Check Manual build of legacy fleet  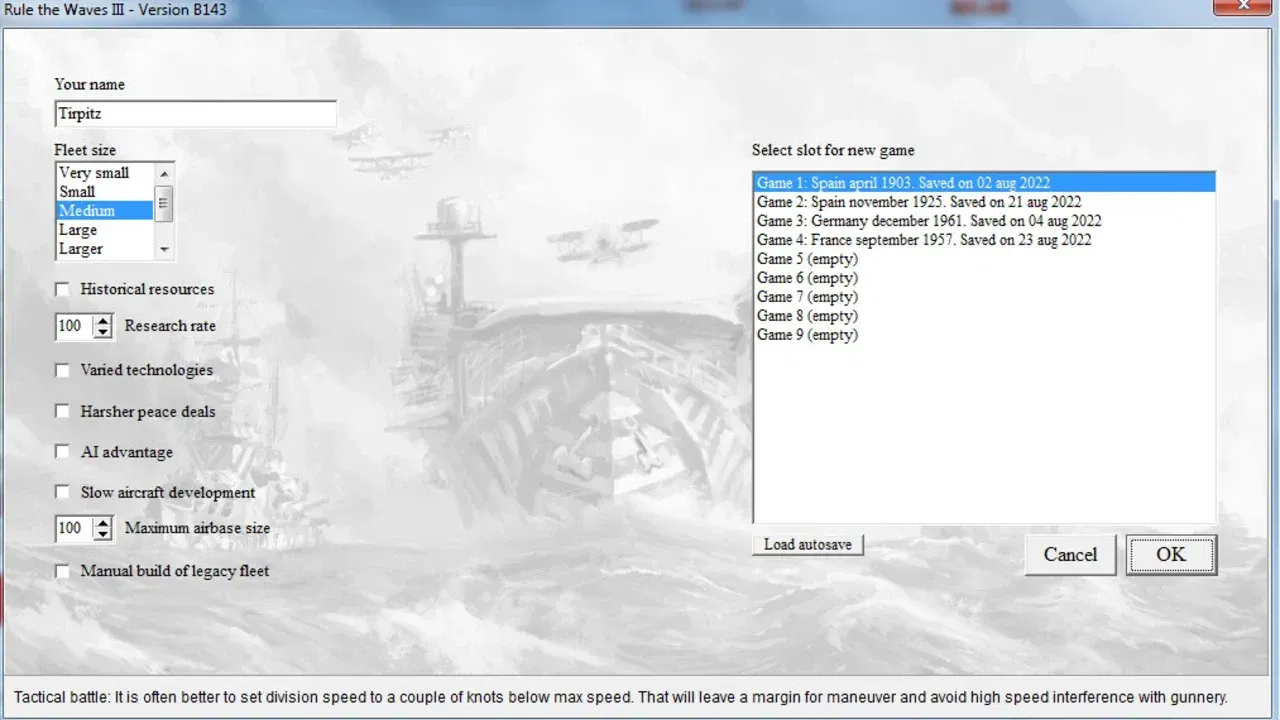[62, 570]
